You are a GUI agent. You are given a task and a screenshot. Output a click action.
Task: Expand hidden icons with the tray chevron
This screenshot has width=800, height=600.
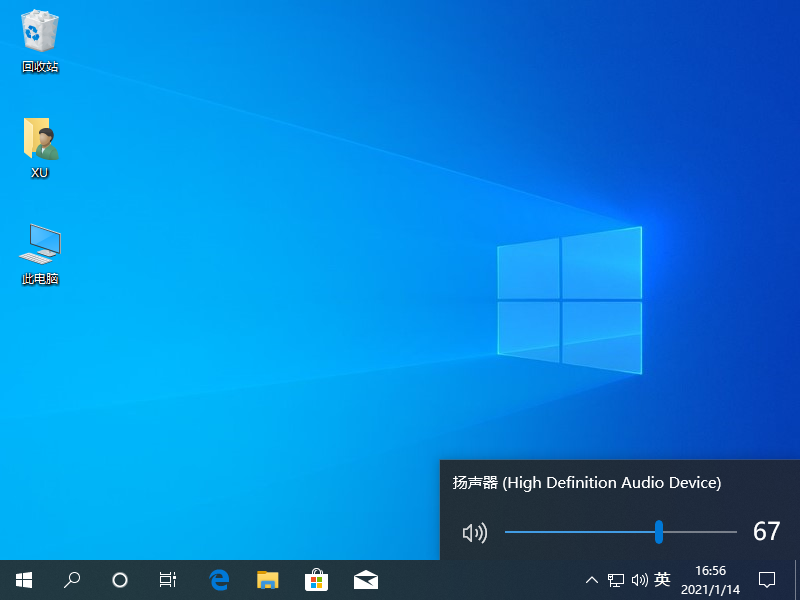click(592, 580)
